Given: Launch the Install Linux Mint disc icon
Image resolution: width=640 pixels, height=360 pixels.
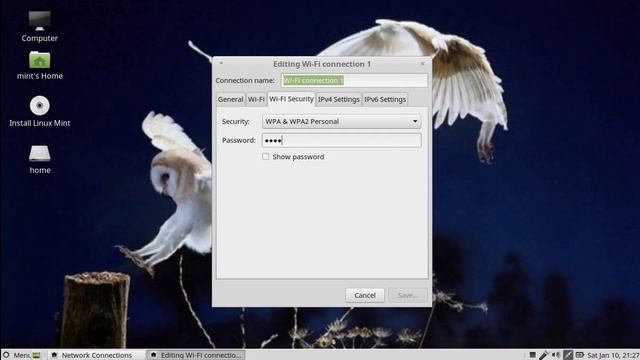Looking at the screenshot, I should [x=40, y=106].
